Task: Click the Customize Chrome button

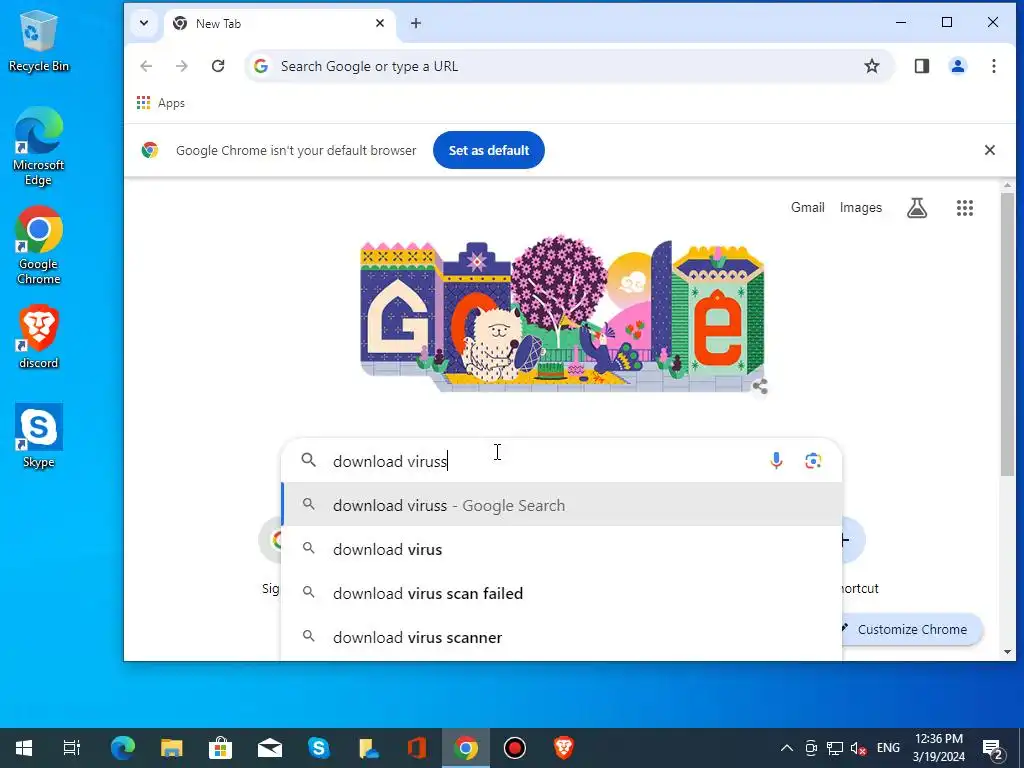Action: point(912,630)
